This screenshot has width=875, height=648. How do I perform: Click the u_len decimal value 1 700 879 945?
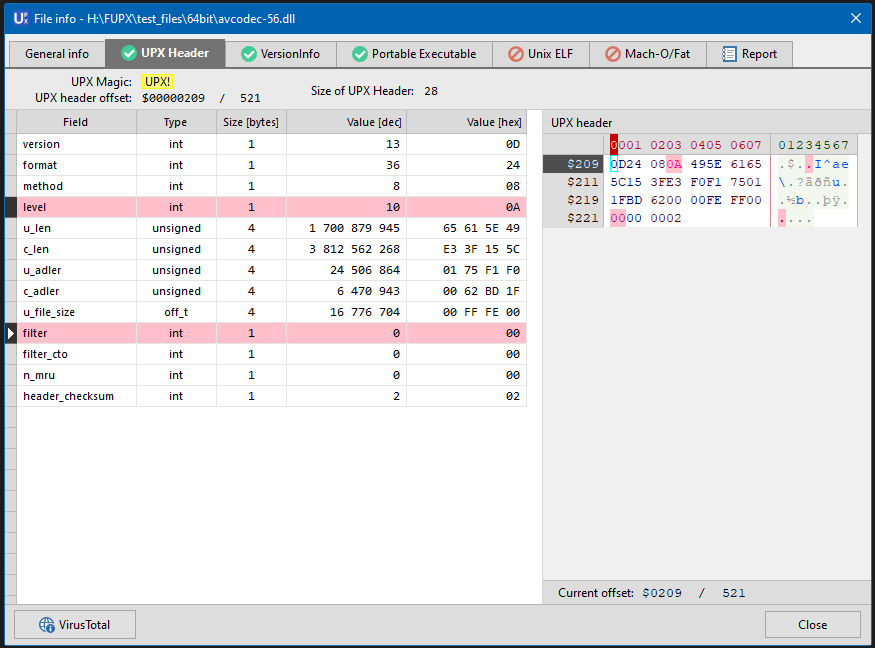[354, 228]
